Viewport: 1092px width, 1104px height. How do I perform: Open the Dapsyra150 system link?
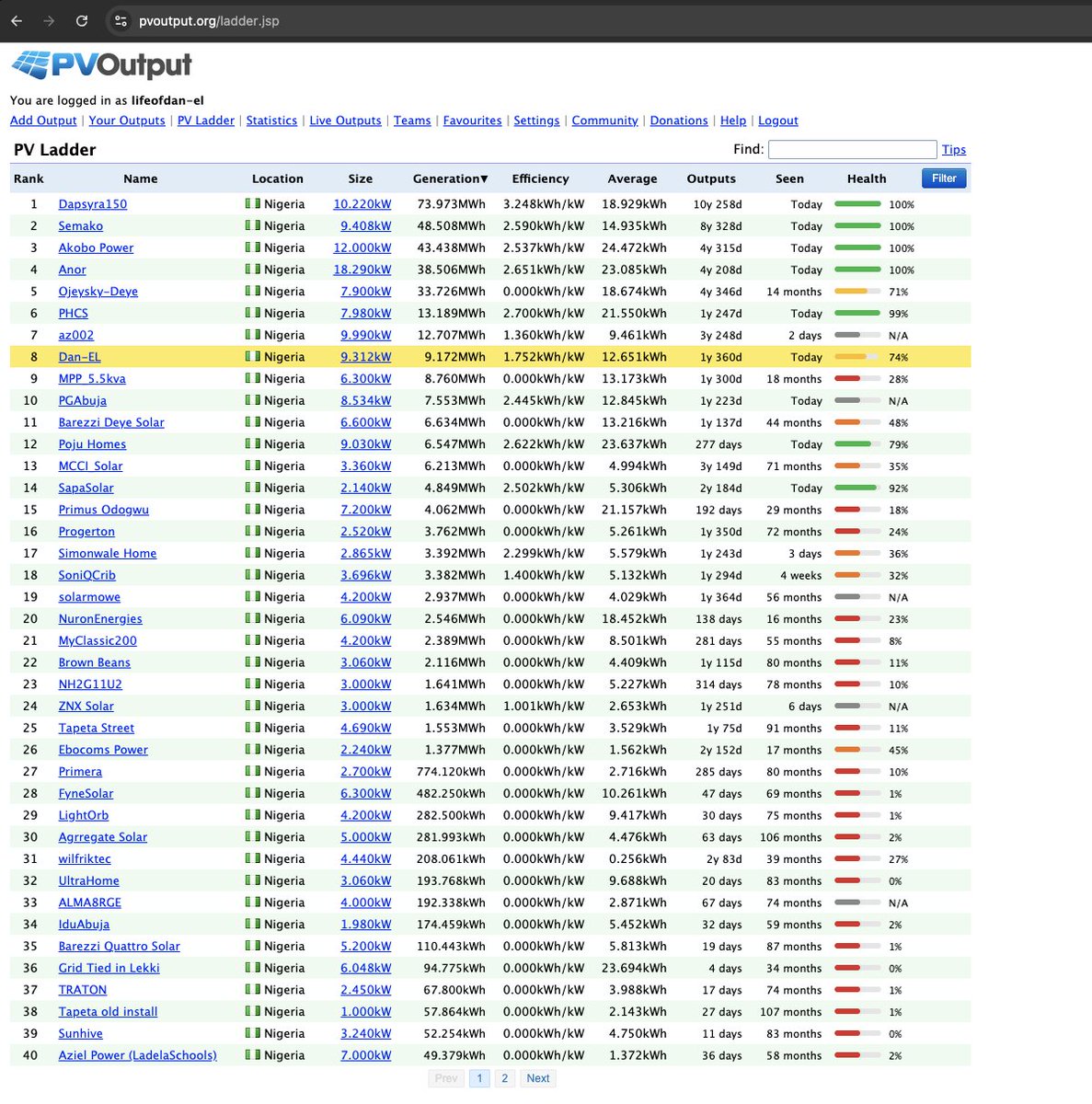[x=93, y=204]
